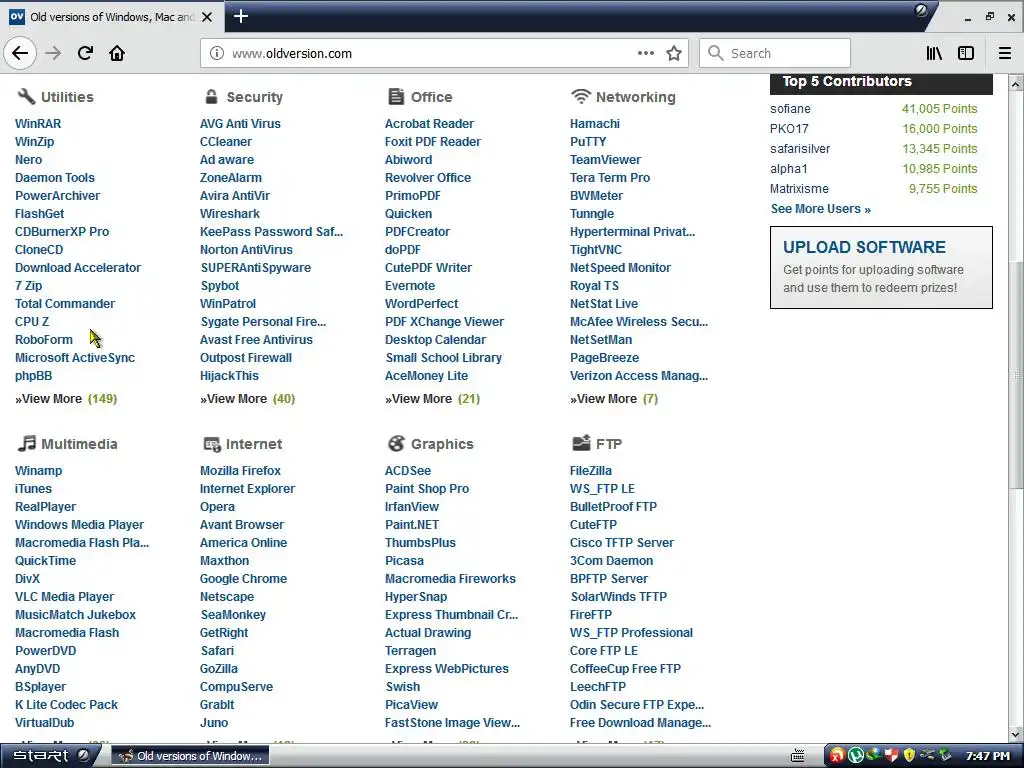Viewport: 1024px width, 768px height.
Task: Open See More Users link
Action: (x=820, y=209)
